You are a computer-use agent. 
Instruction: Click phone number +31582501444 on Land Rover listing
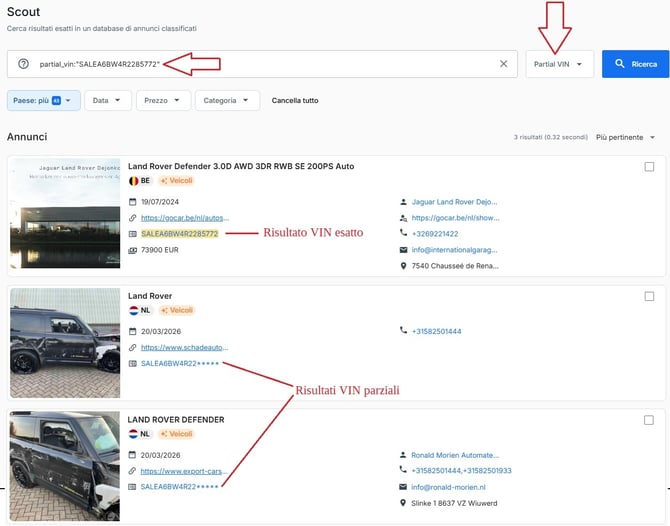(x=436, y=331)
